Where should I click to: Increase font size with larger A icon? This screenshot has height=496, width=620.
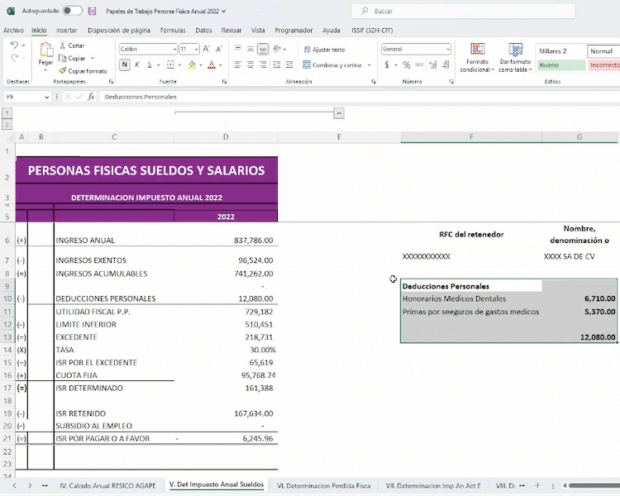(206, 49)
